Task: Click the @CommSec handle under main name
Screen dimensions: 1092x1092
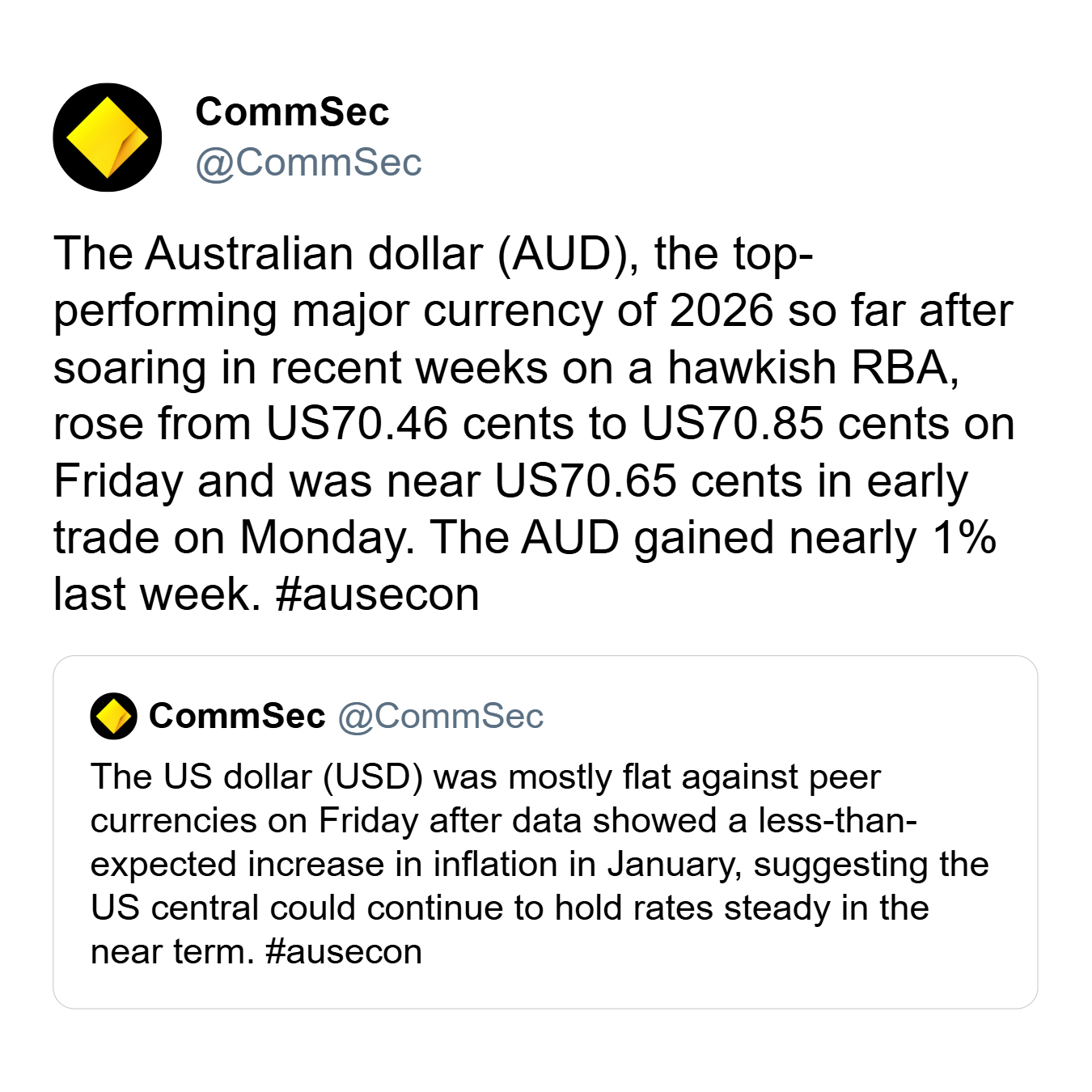Action: tap(308, 163)
